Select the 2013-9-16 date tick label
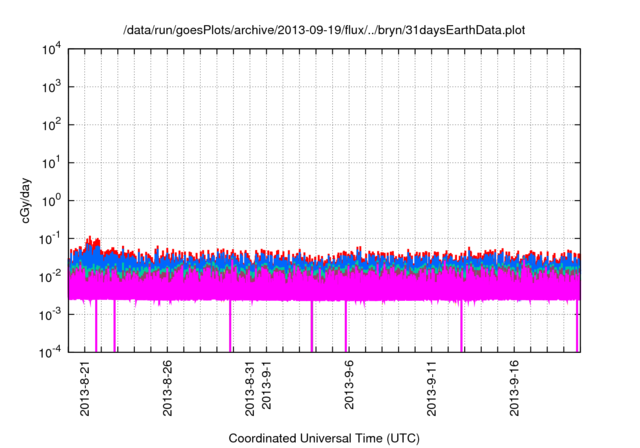 pyautogui.click(x=514, y=388)
